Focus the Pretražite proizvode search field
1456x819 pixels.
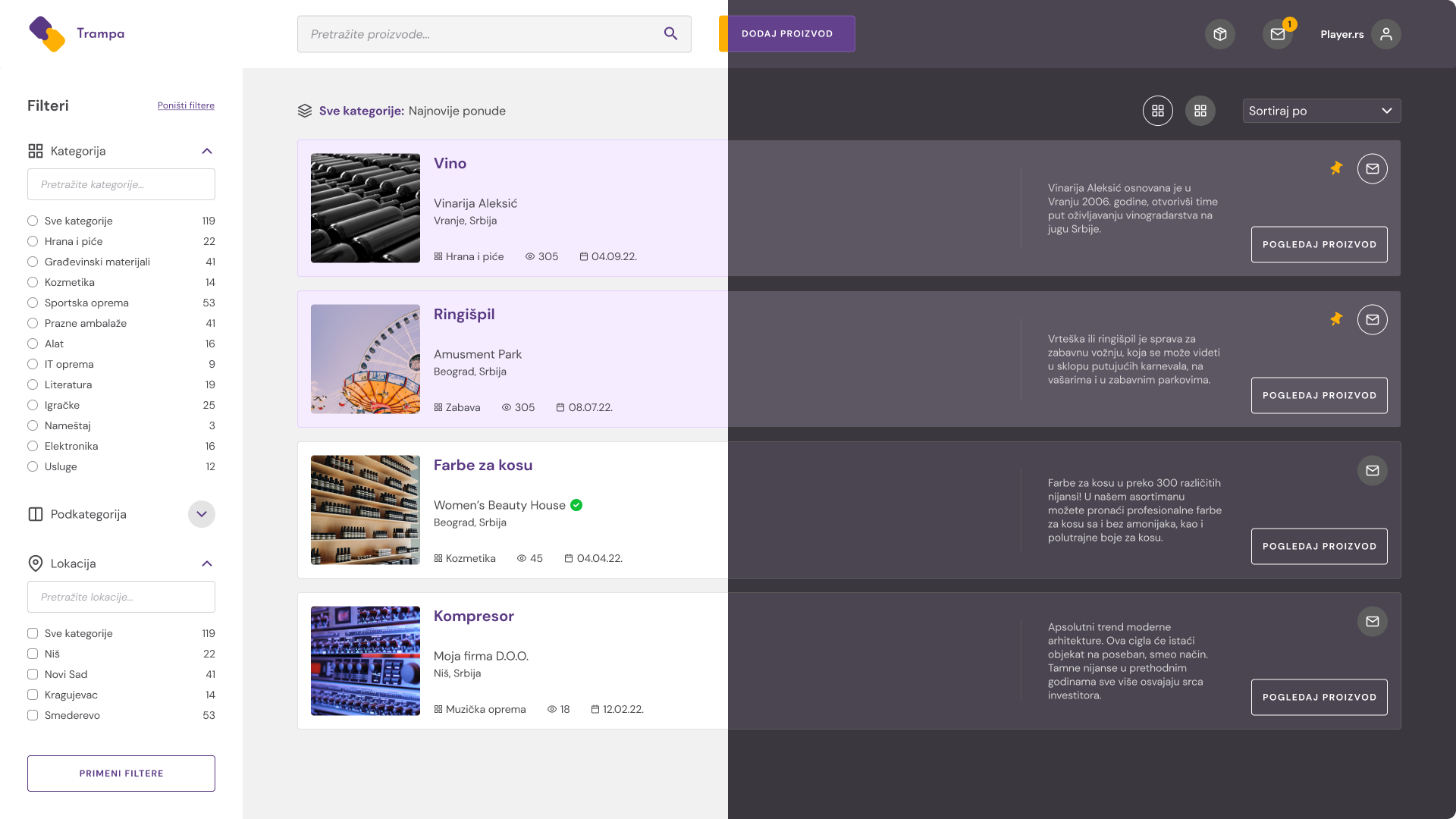(494, 34)
